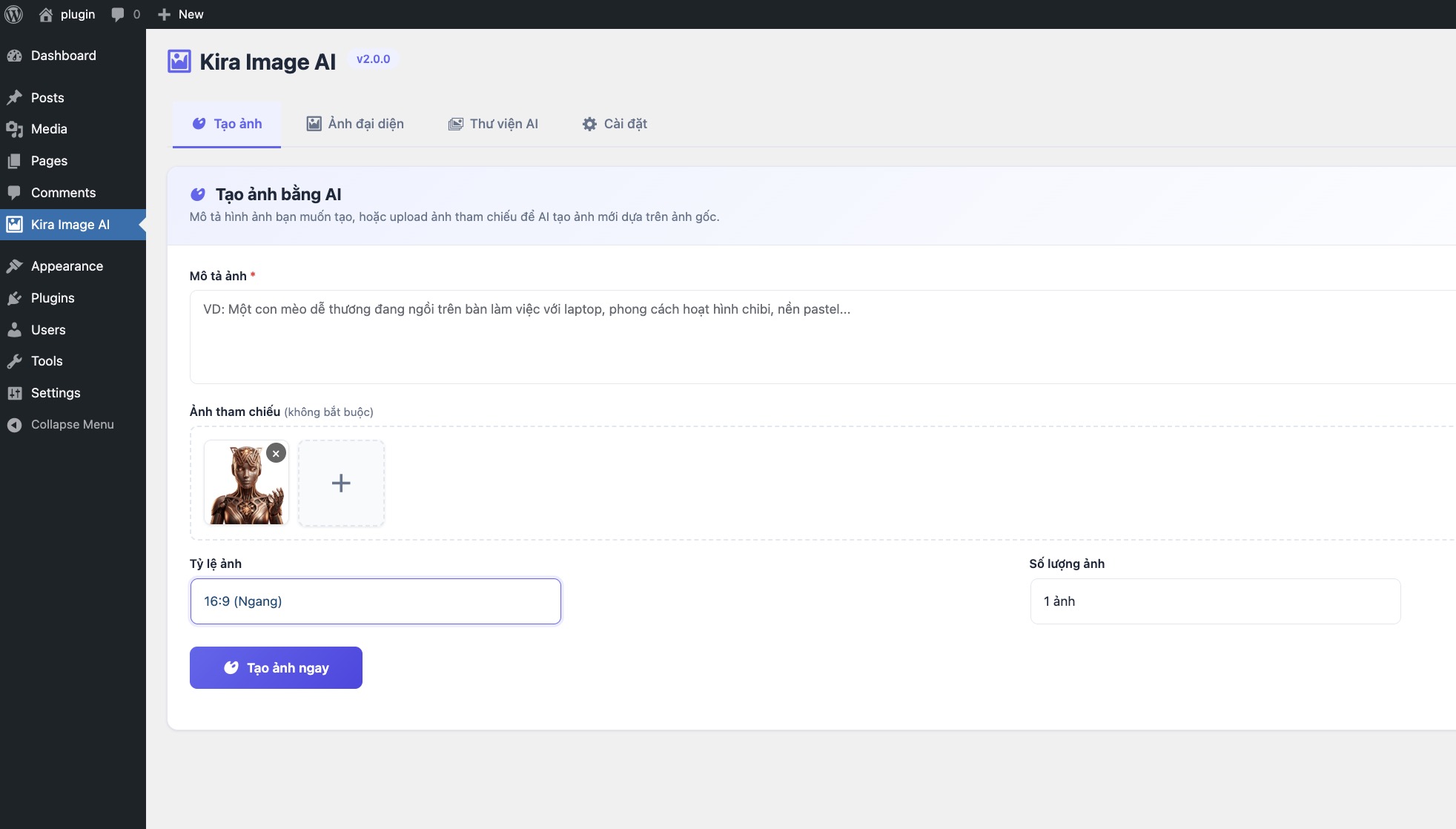Screen dimensions: 1456x829
Task: Click the New plus icon
Action: [165, 14]
